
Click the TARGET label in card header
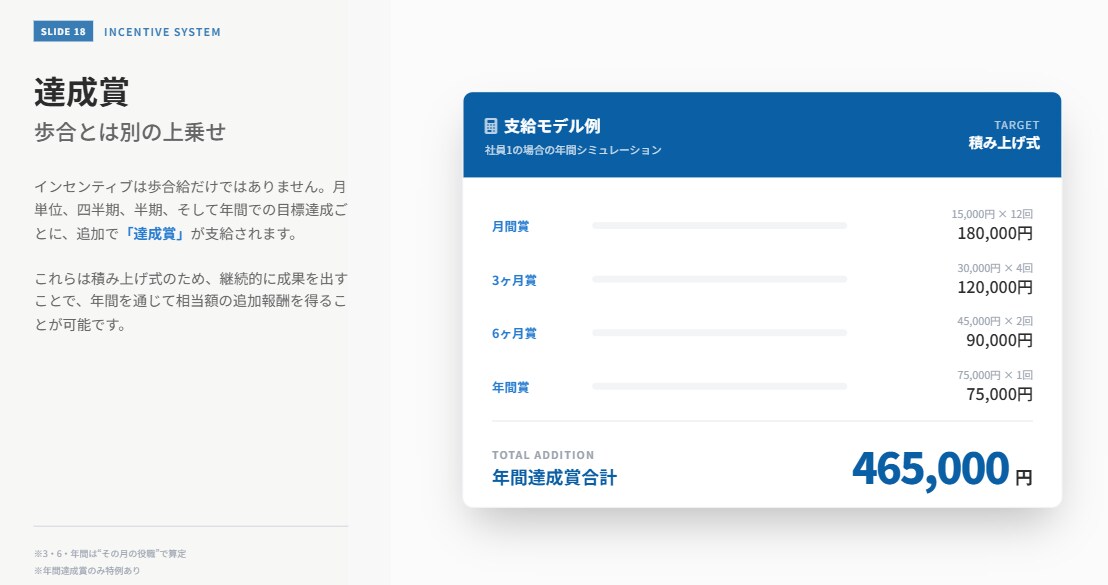point(1017,125)
